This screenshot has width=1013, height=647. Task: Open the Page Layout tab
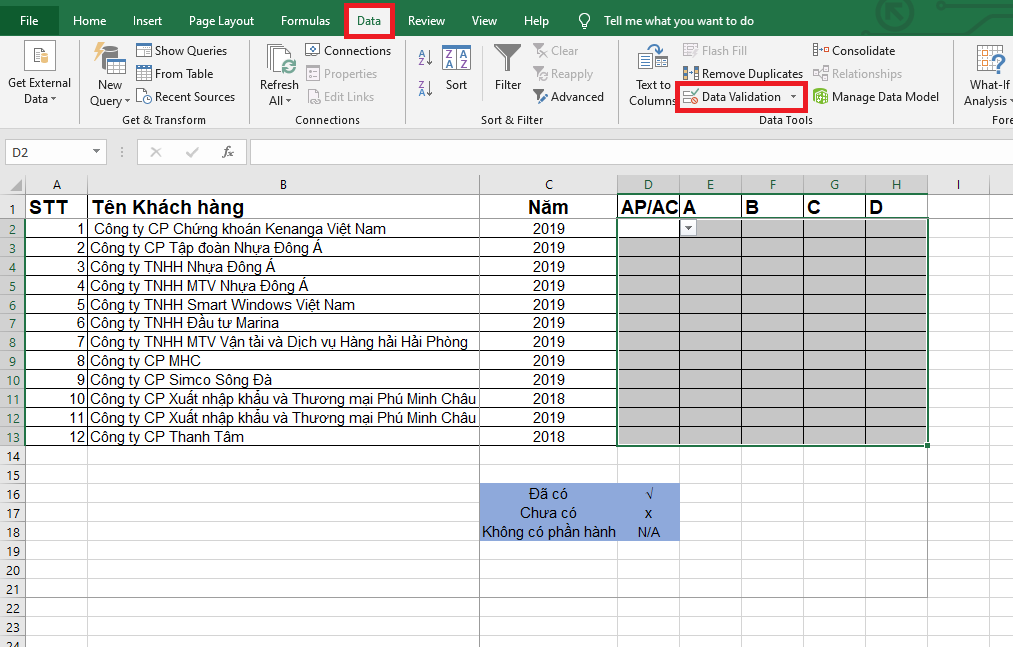click(x=221, y=21)
